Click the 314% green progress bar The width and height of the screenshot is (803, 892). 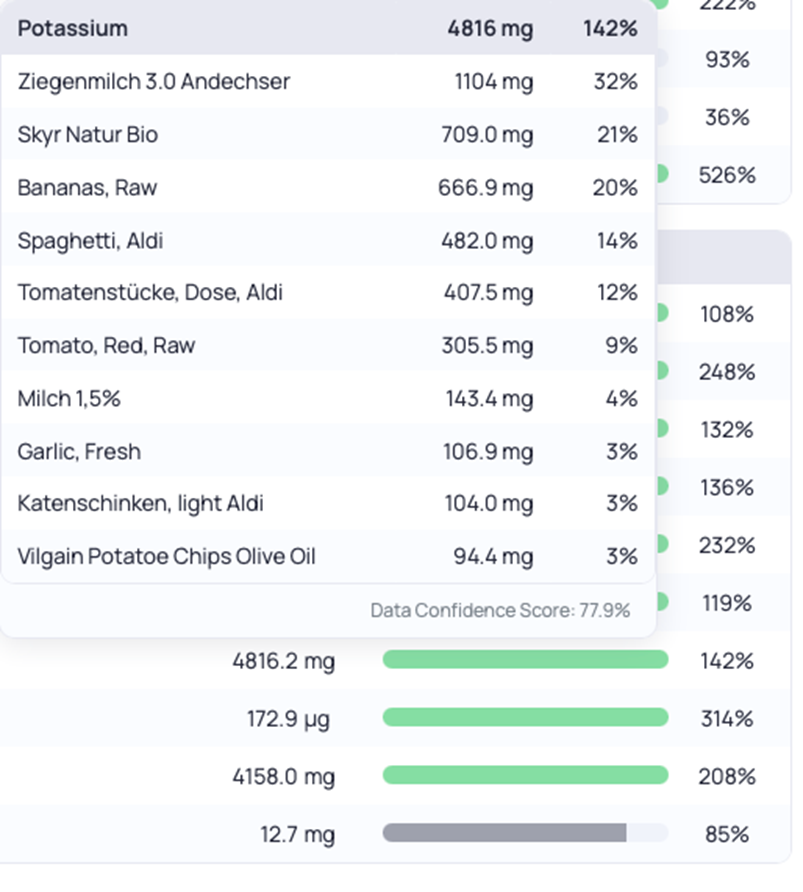tap(525, 718)
